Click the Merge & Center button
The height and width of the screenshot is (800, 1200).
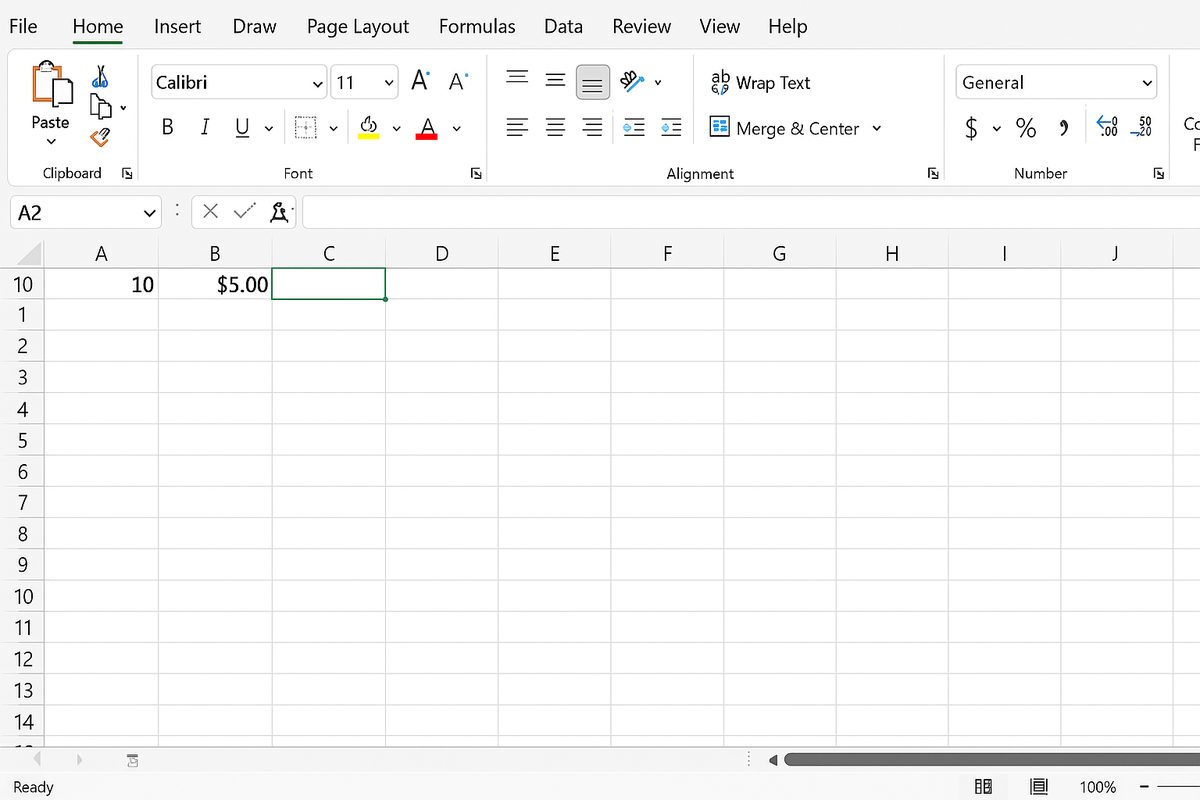pyautogui.click(x=784, y=128)
